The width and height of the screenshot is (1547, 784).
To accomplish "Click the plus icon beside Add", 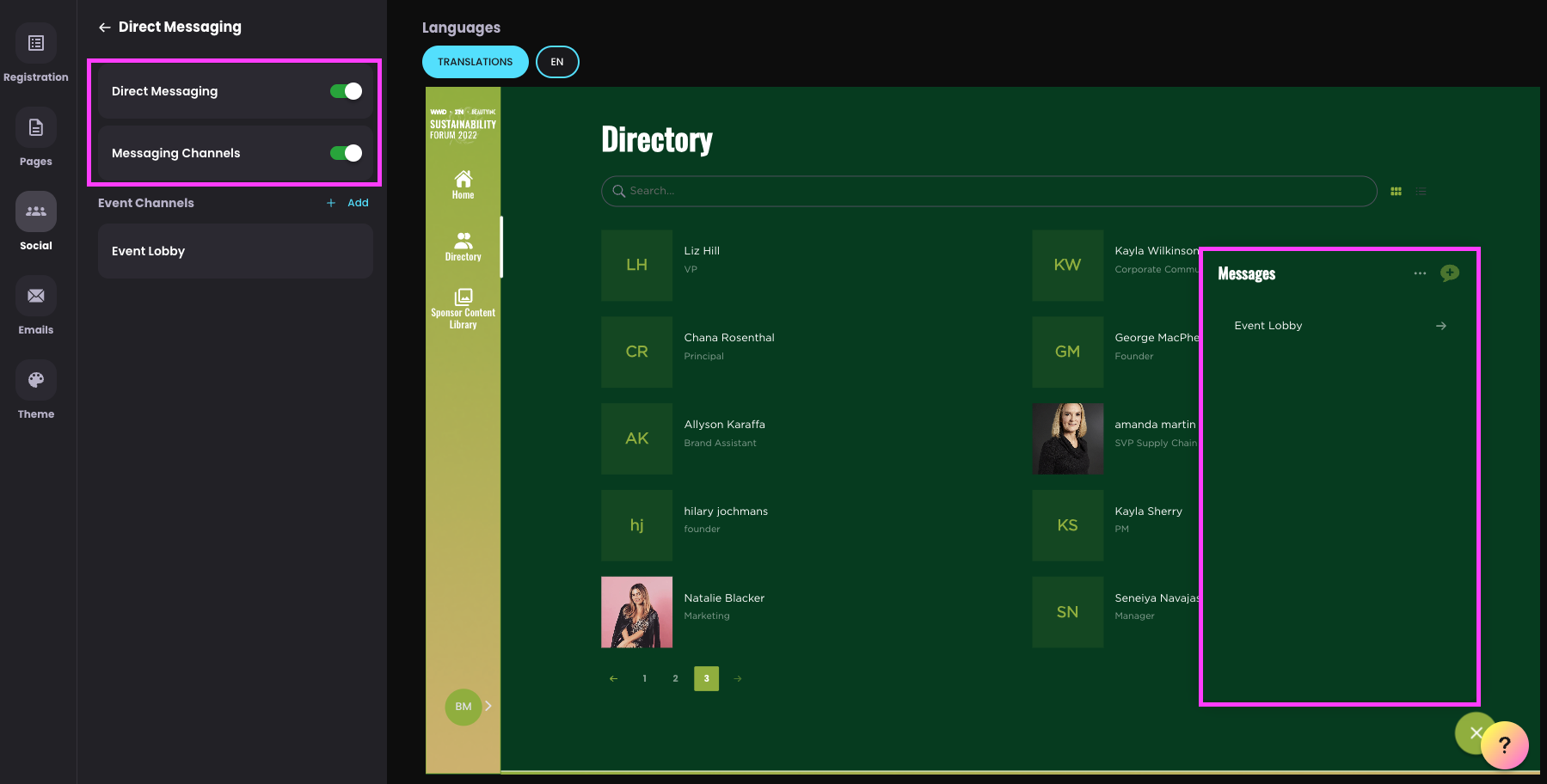I will [331, 203].
